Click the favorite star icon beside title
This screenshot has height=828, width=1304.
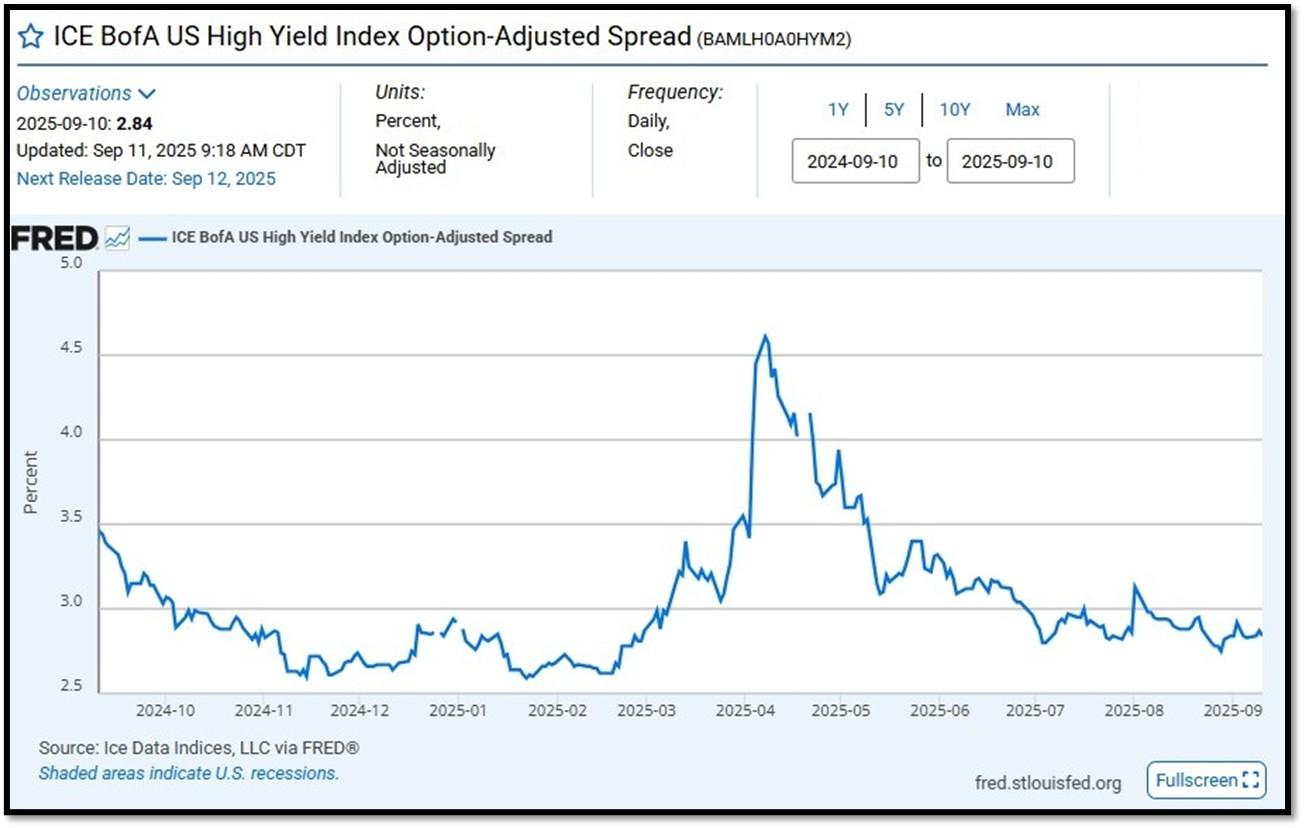pyautogui.click(x=31, y=37)
